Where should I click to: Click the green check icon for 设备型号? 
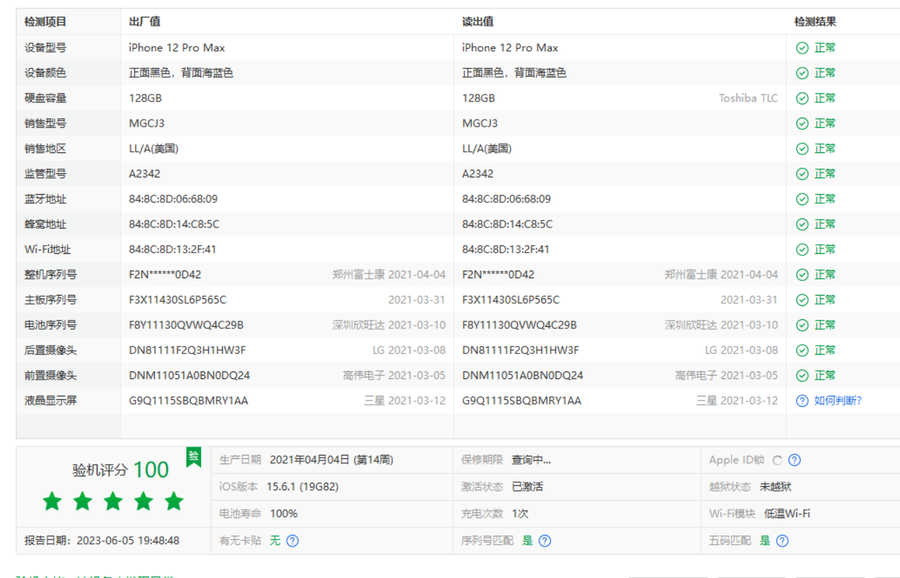(802, 48)
